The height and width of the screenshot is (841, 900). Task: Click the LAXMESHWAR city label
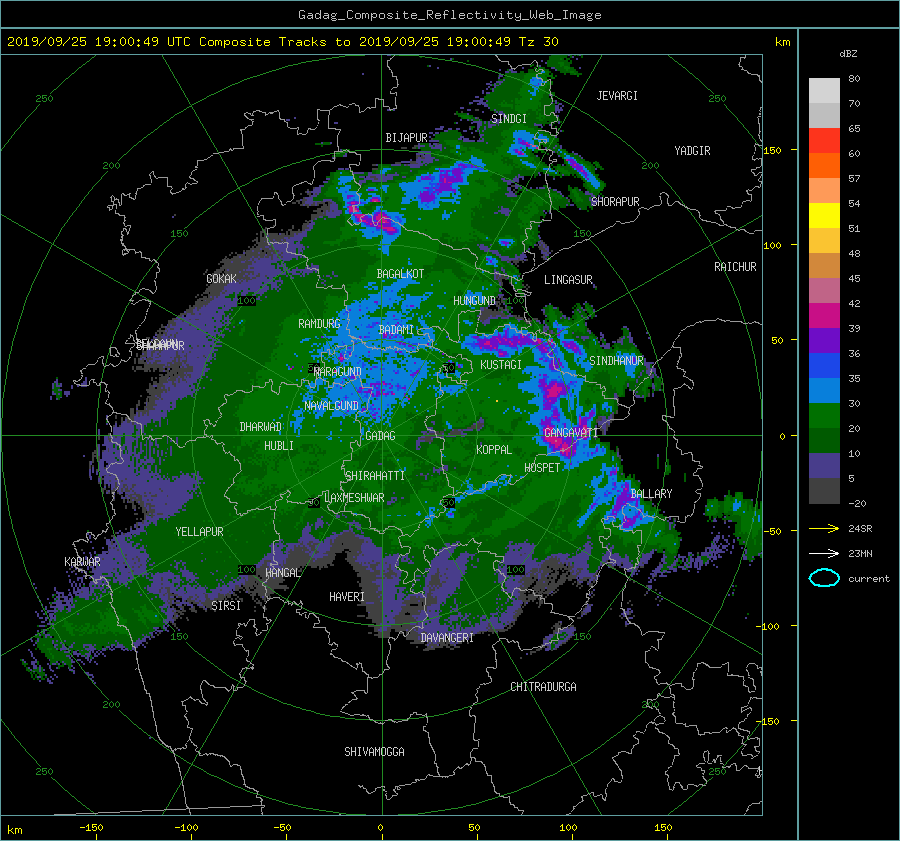coord(354,498)
